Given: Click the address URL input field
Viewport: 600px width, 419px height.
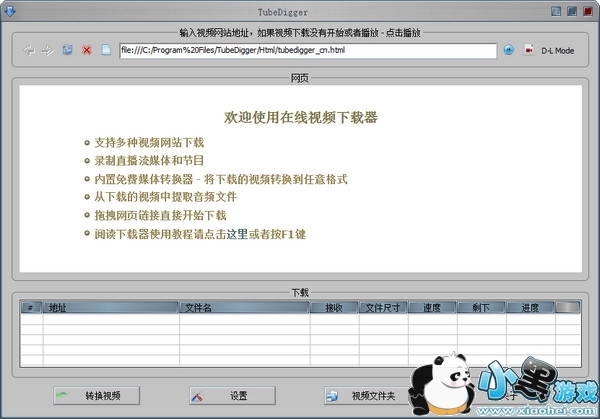Looking at the screenshot, I should 308,51.
